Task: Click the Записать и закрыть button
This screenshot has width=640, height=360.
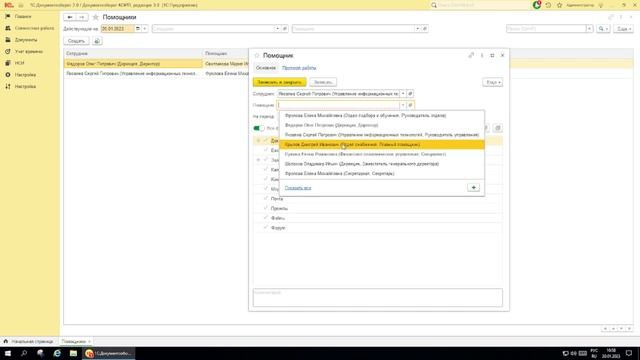Action: [x=280, y=82]
